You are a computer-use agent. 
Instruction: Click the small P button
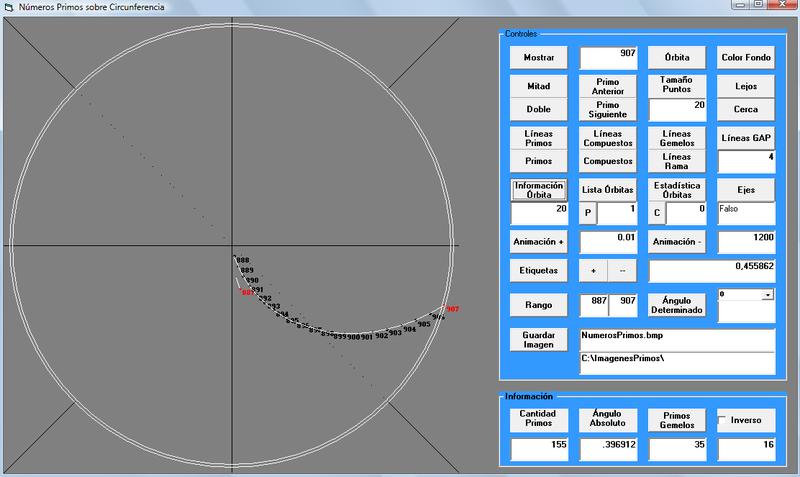[x=588, y=213]
